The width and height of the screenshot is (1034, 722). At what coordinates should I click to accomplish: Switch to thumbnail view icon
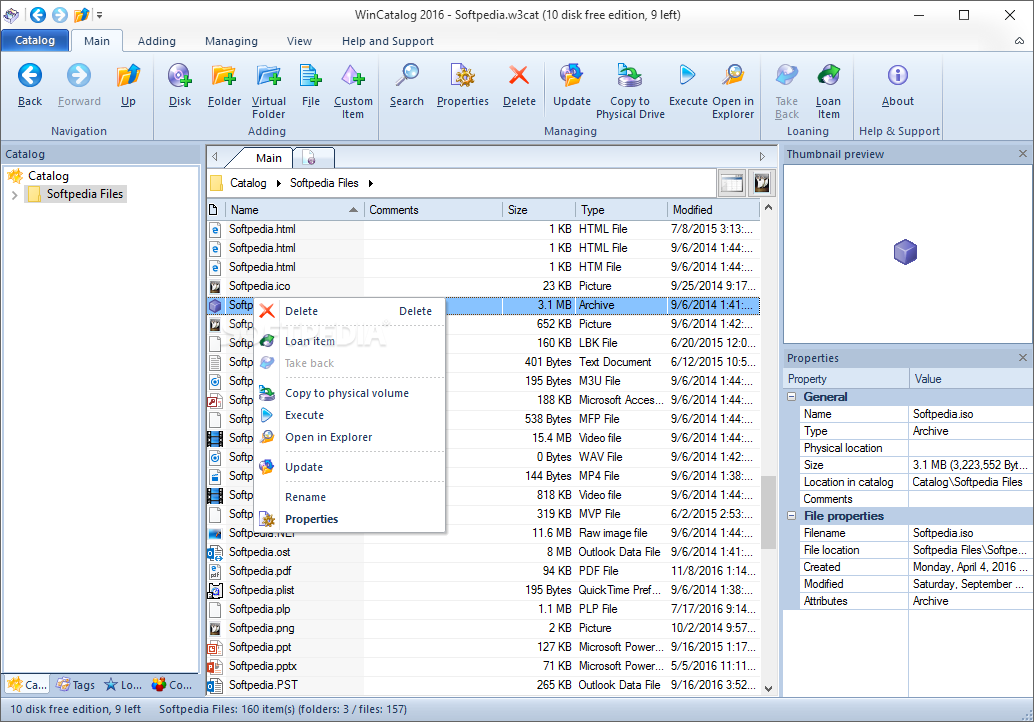pos(762,183)
